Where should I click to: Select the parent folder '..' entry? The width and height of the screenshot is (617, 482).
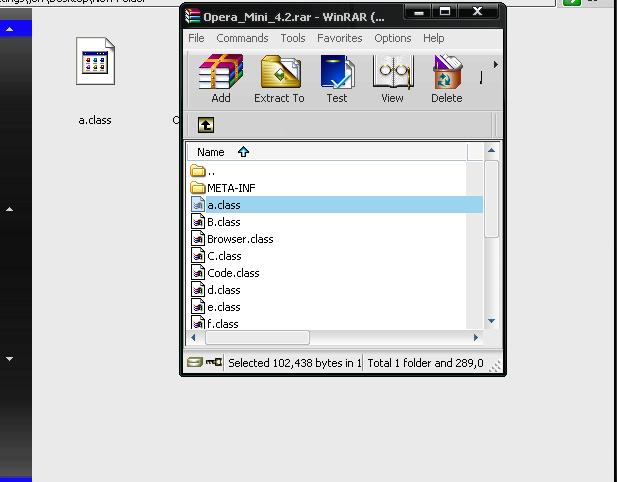pos(334,171)
